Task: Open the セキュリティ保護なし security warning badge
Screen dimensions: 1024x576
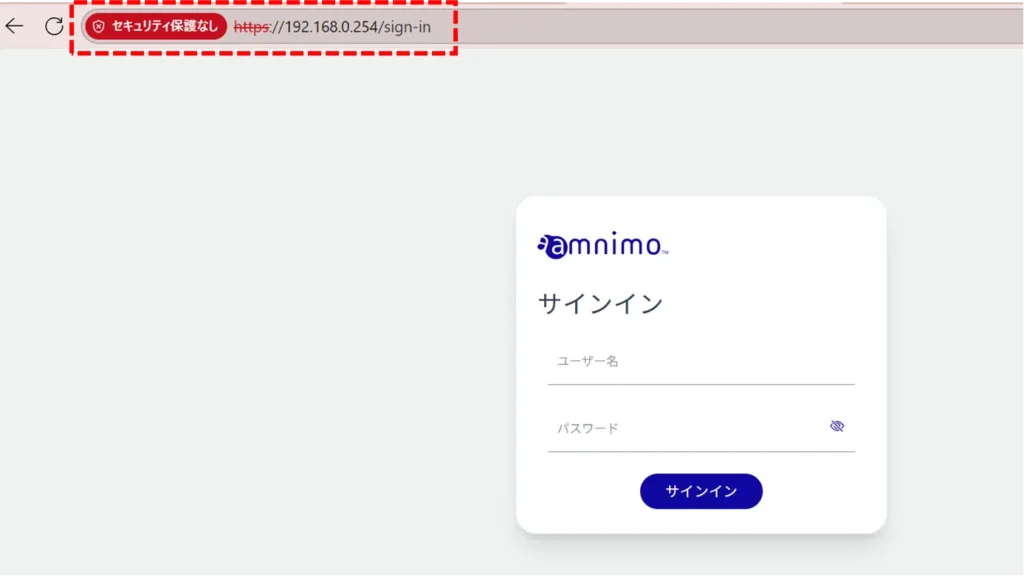Action: point(155,26)
